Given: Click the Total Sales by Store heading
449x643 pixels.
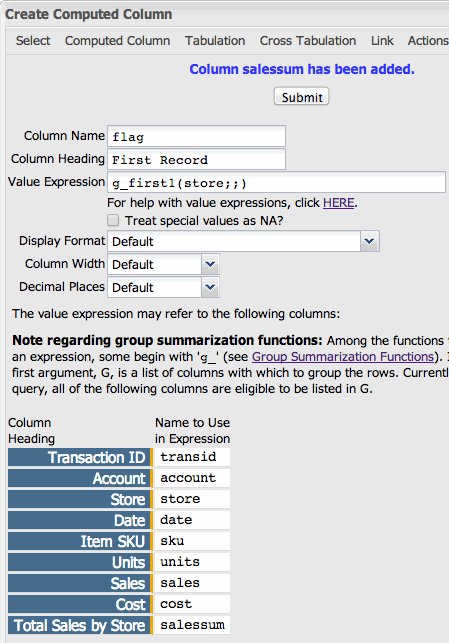Looking at the screenshot, I should [80, 625].
